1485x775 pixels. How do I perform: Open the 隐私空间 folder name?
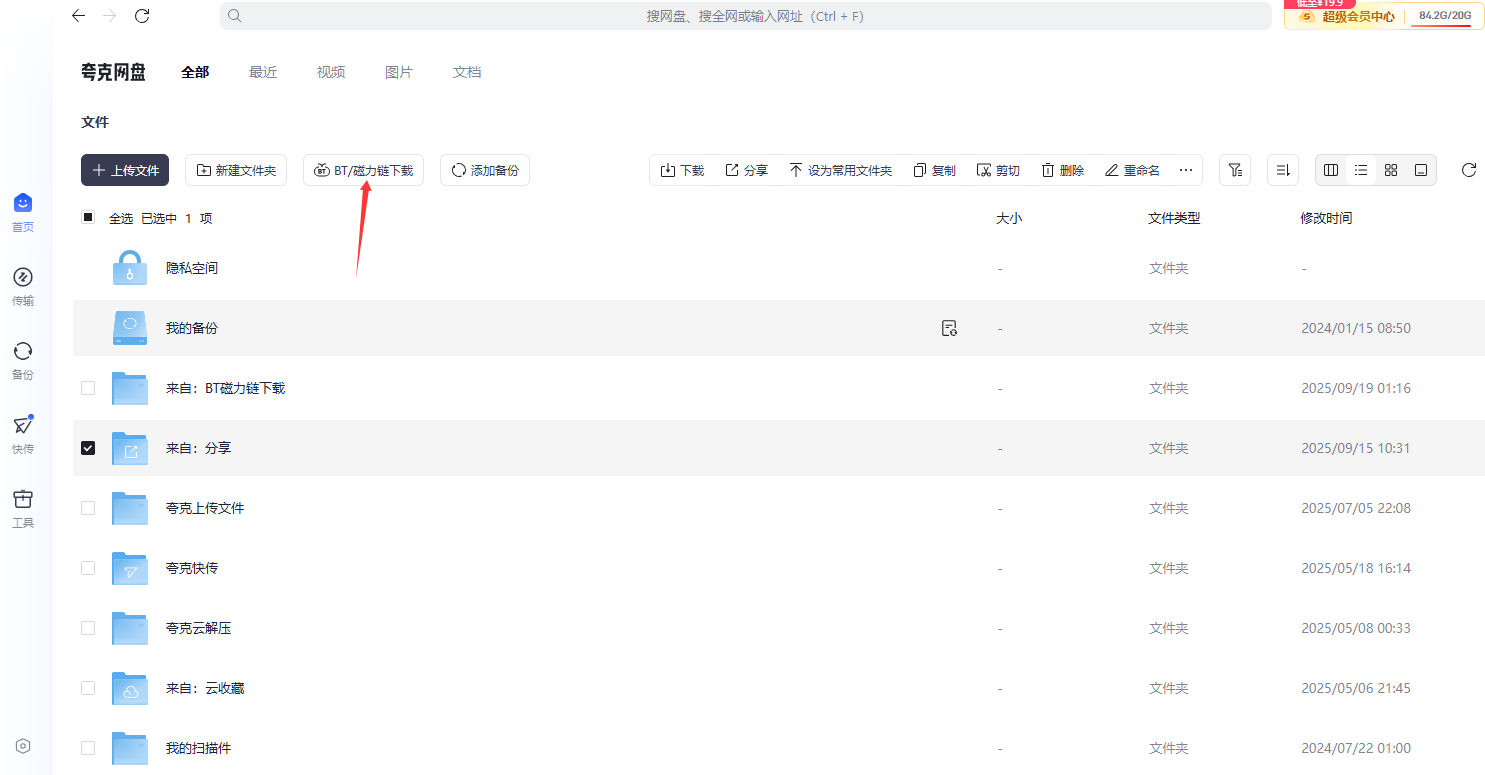(192, 268)
